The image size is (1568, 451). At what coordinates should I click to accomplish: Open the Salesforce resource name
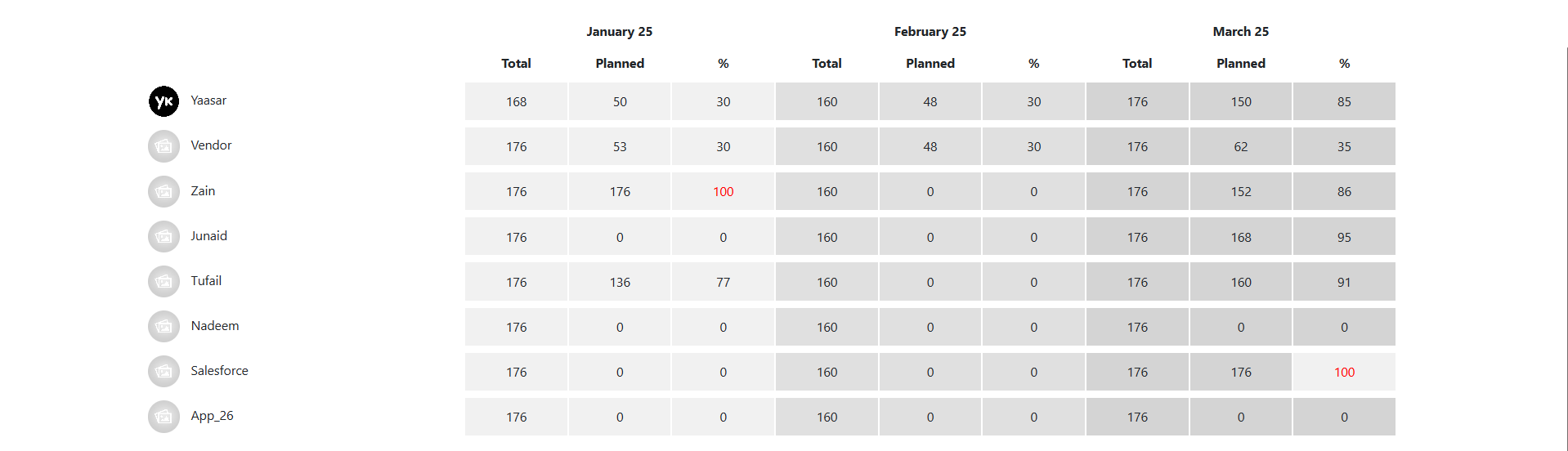pyautogui.click(x=219, y=371)
